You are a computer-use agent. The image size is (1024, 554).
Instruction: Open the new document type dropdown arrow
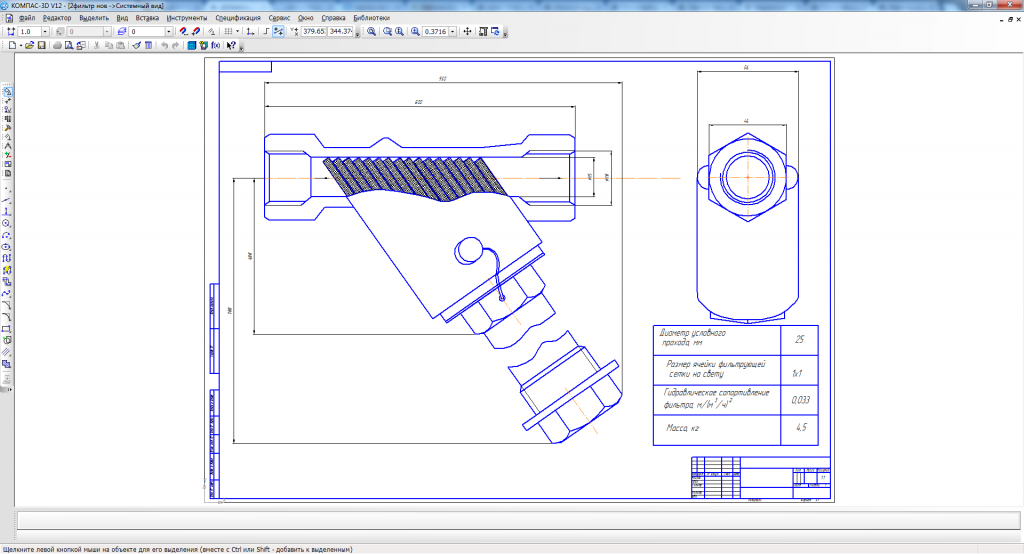pyautogui.click(x=21, y=46)
